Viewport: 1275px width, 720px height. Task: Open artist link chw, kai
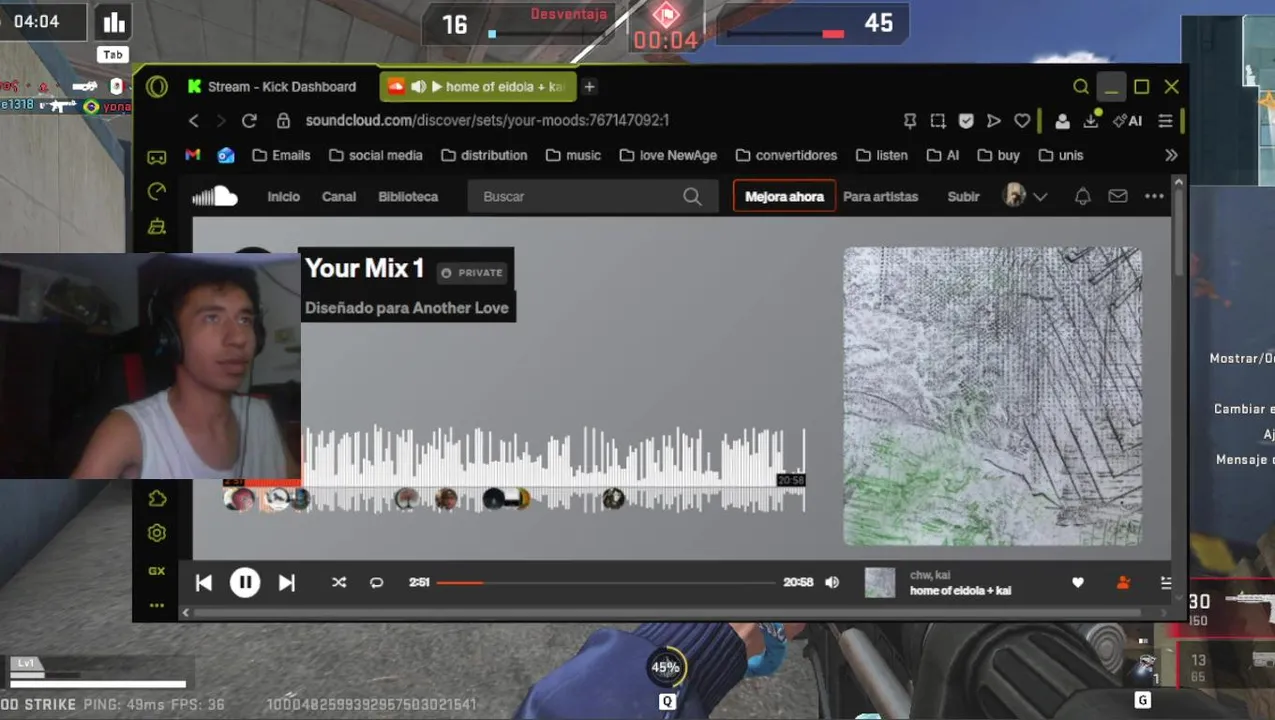tap(930, 575)
